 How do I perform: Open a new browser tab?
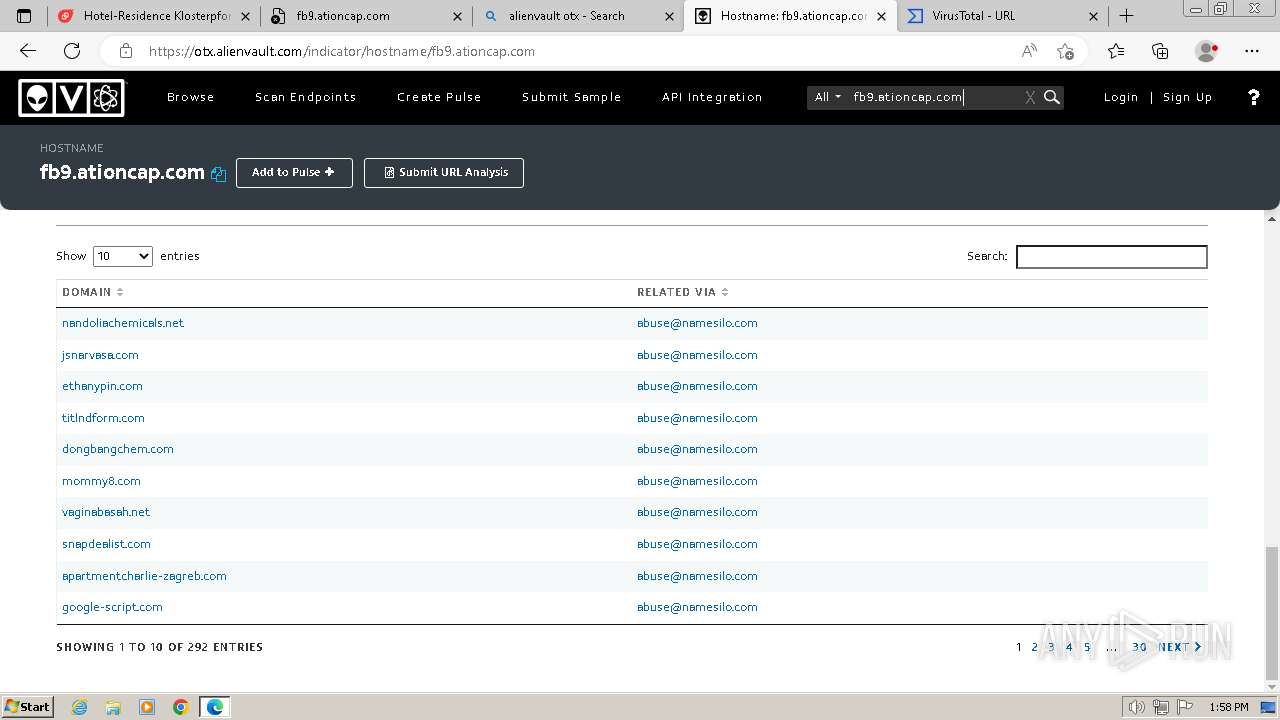[x=1126, y=16]
